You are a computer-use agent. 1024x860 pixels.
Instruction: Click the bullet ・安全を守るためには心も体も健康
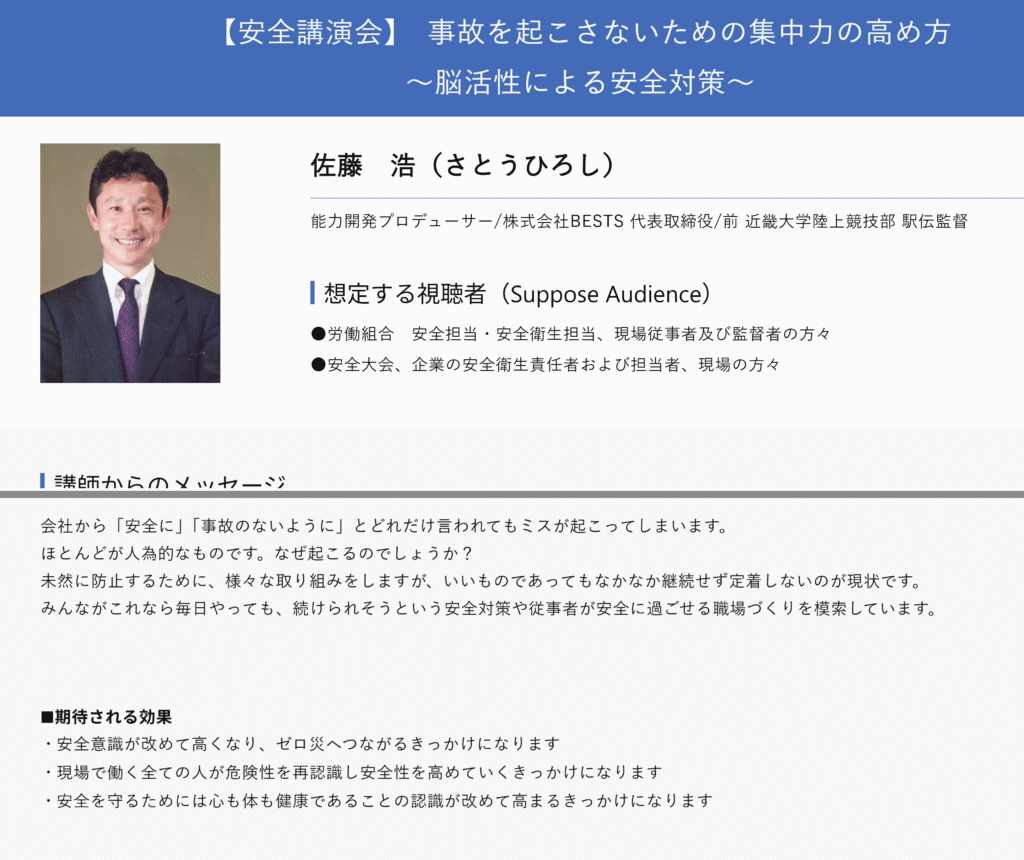(377, 801)
